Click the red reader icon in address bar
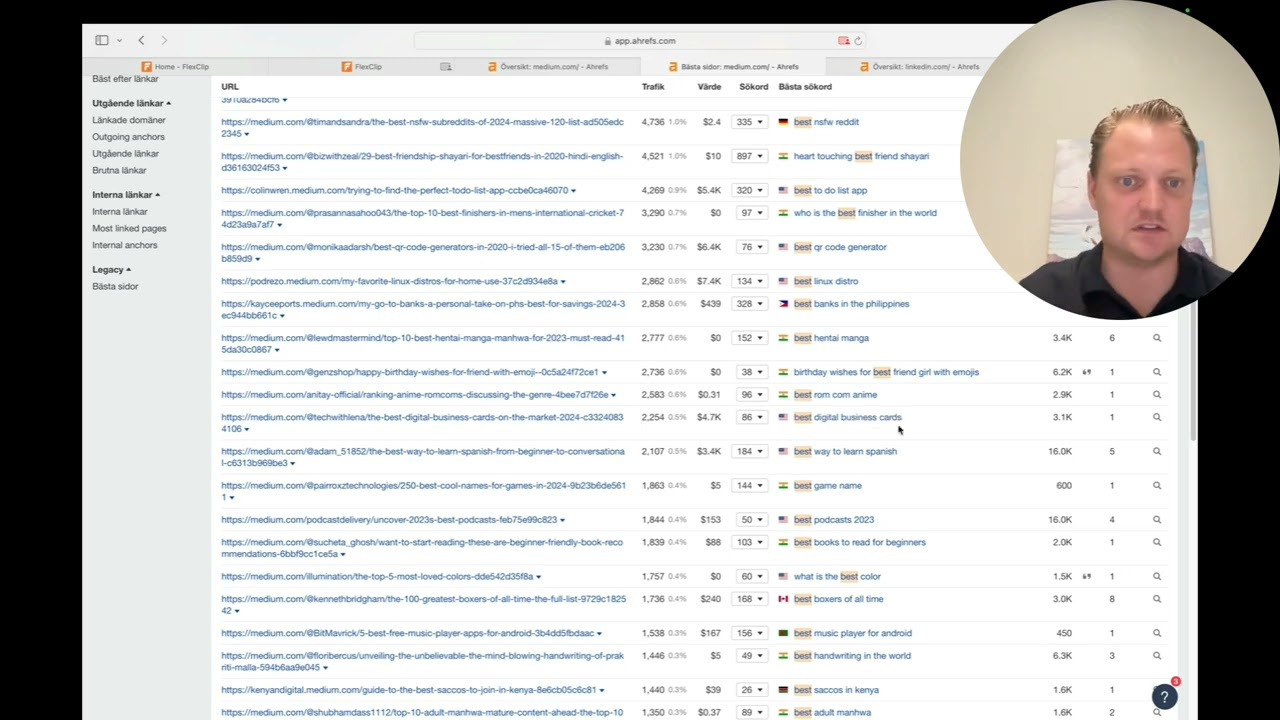Screen dimensions: 1280x720 (x=843, y=41)
